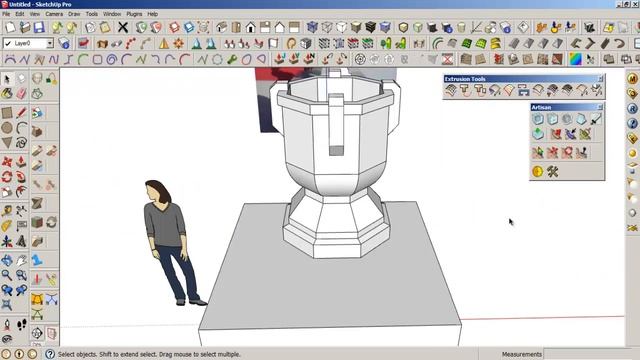Click the black X Erase icon

coord(123,27)
